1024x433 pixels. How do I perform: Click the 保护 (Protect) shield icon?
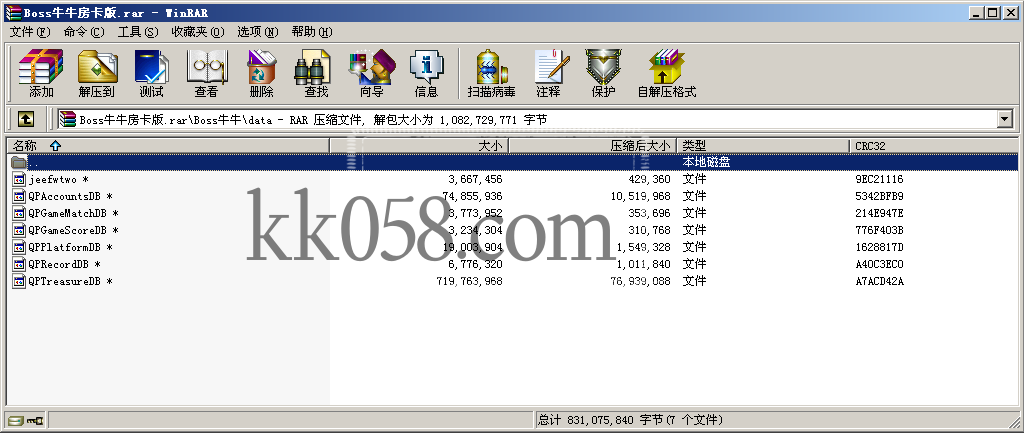point(603,67)
